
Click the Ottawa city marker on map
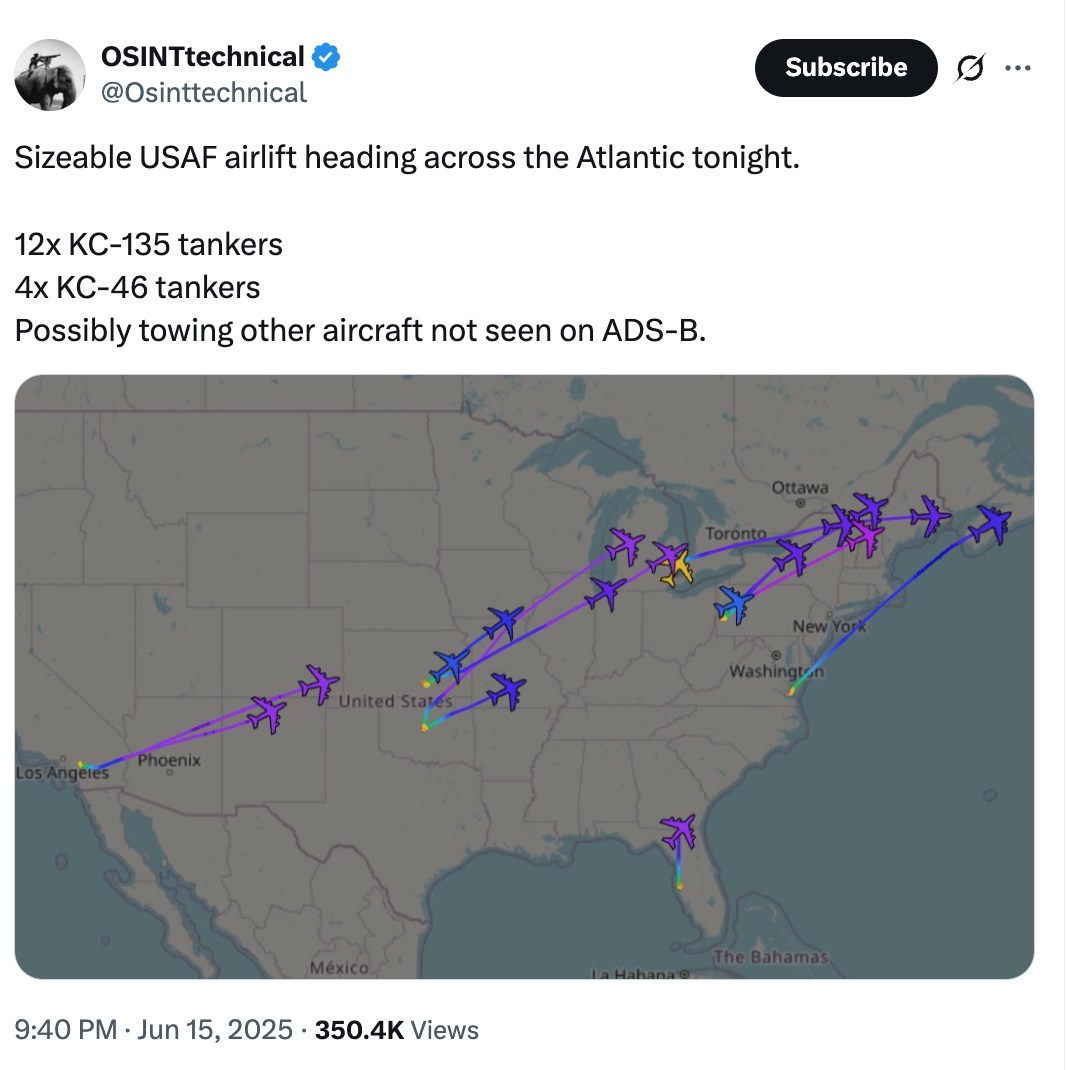coord(800,503)
